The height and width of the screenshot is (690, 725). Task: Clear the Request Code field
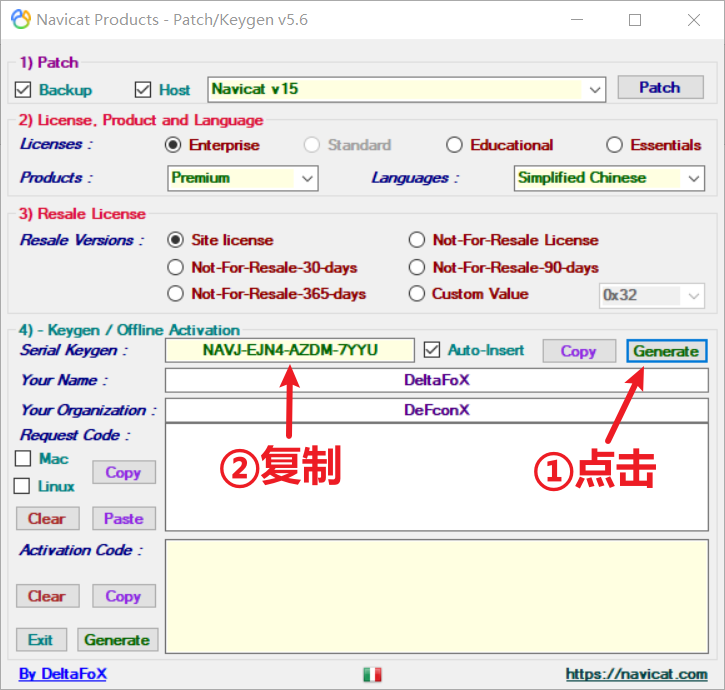tap(47, 518)
